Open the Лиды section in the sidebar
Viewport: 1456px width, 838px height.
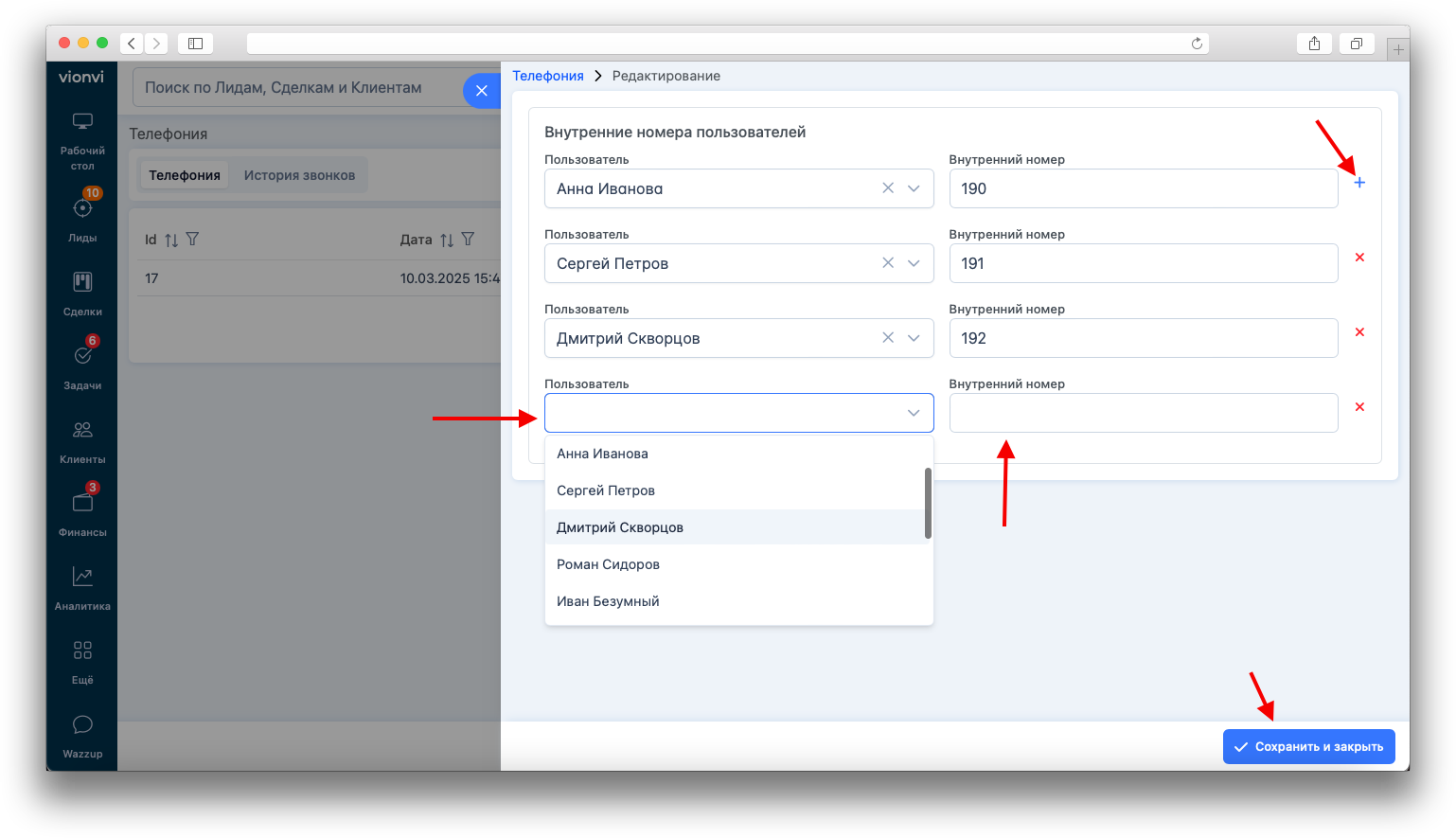tap(82, 216)
